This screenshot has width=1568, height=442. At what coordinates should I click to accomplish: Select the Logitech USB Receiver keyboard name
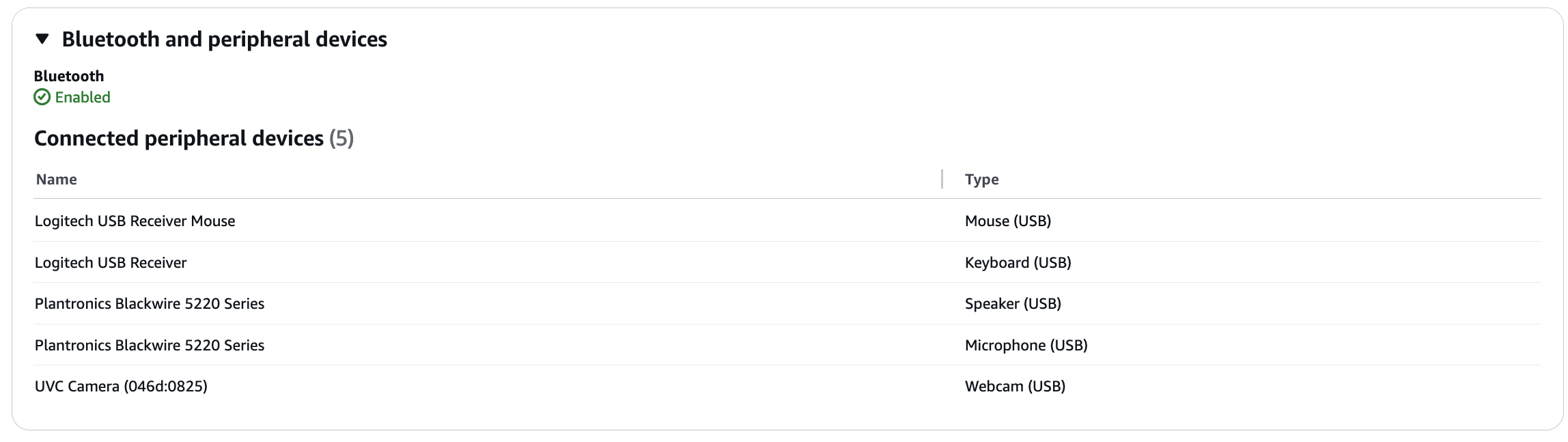coord(111,262)
